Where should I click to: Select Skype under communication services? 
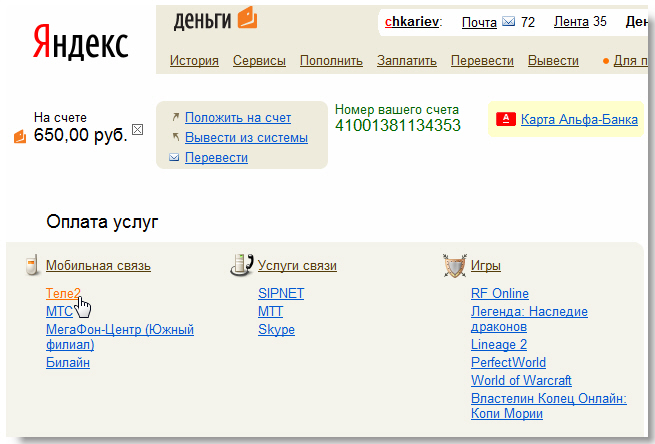[x=276, y=329]
